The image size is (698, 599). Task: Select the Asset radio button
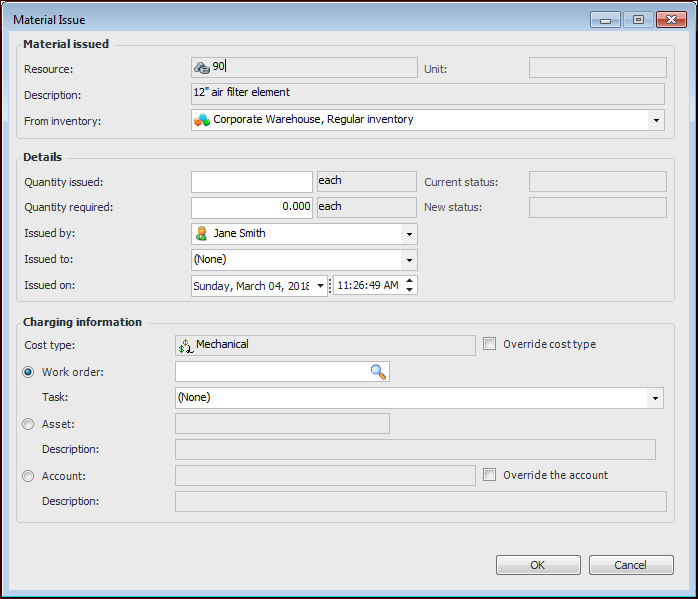coord(28,424)
